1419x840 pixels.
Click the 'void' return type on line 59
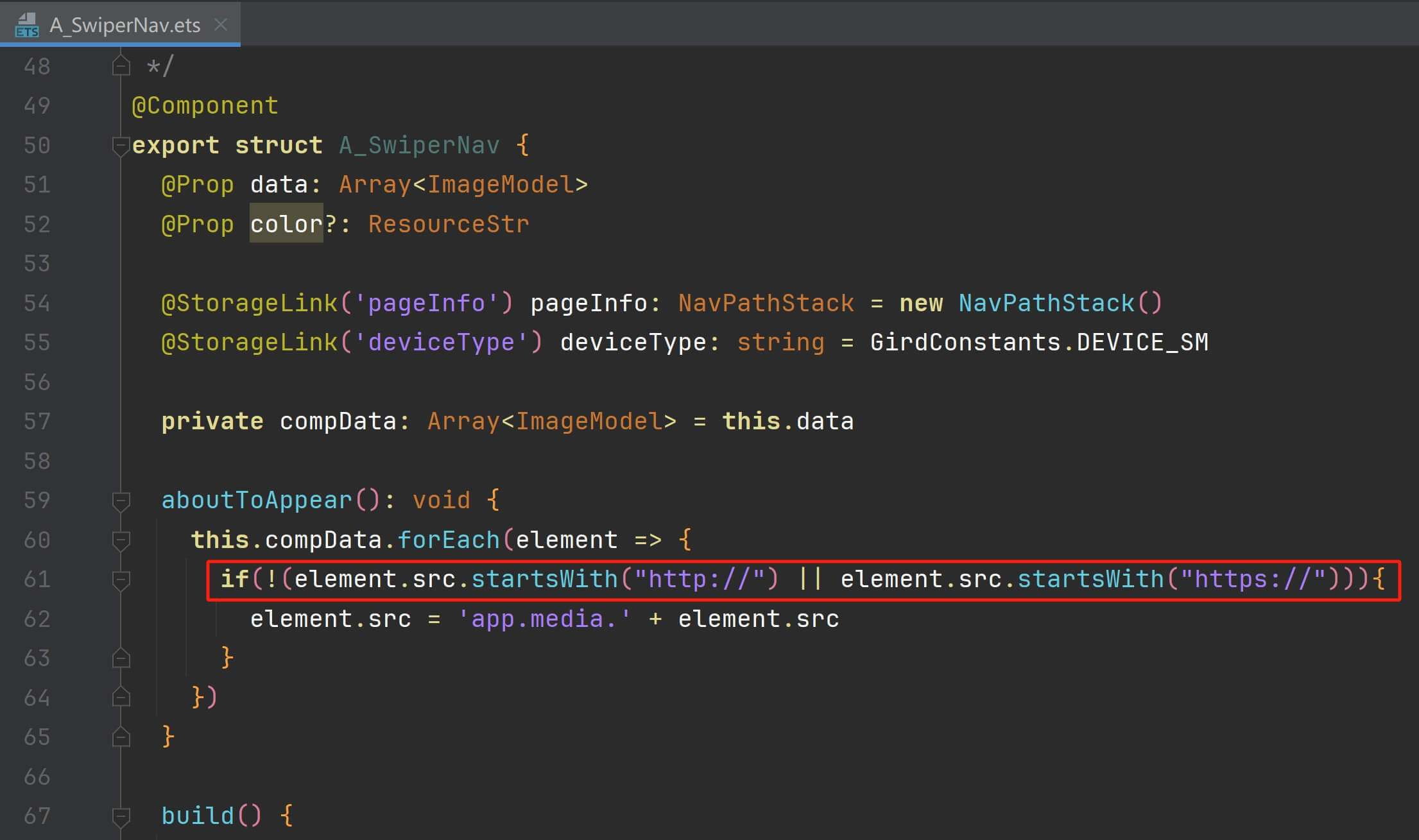click(x=441, y=501)
